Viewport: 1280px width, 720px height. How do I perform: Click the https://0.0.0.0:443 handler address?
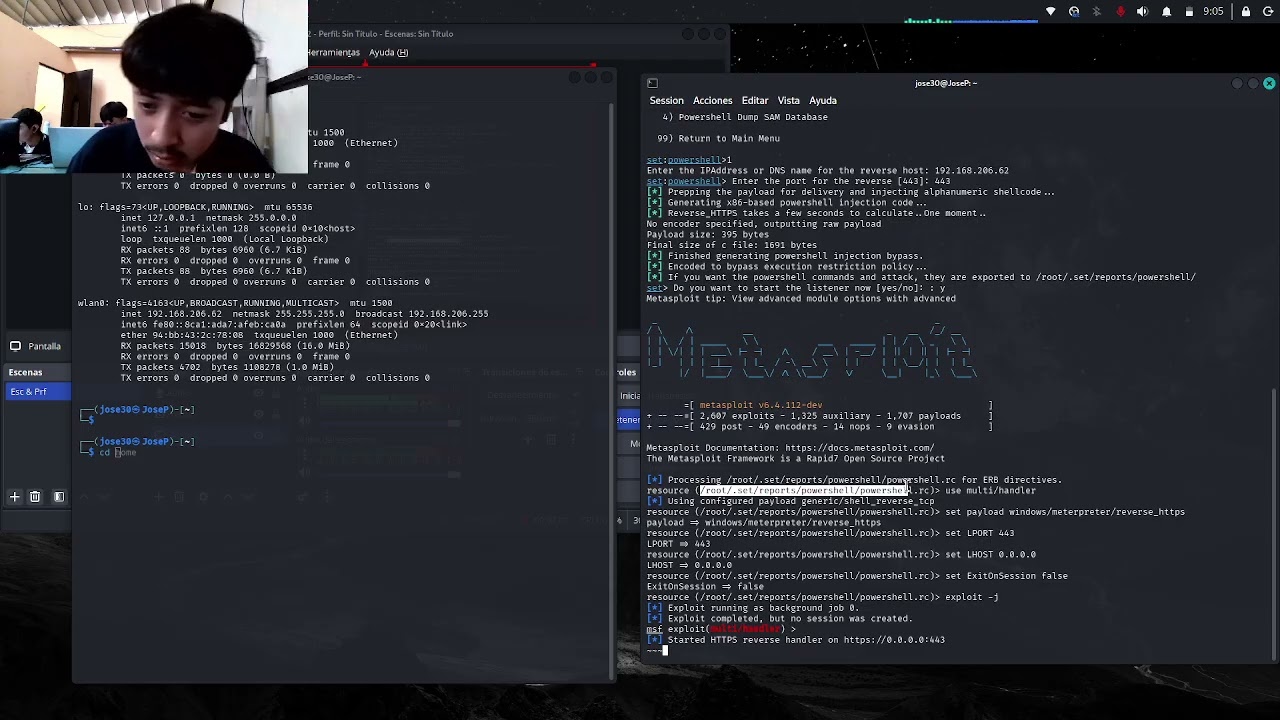(x=894, y=640)
